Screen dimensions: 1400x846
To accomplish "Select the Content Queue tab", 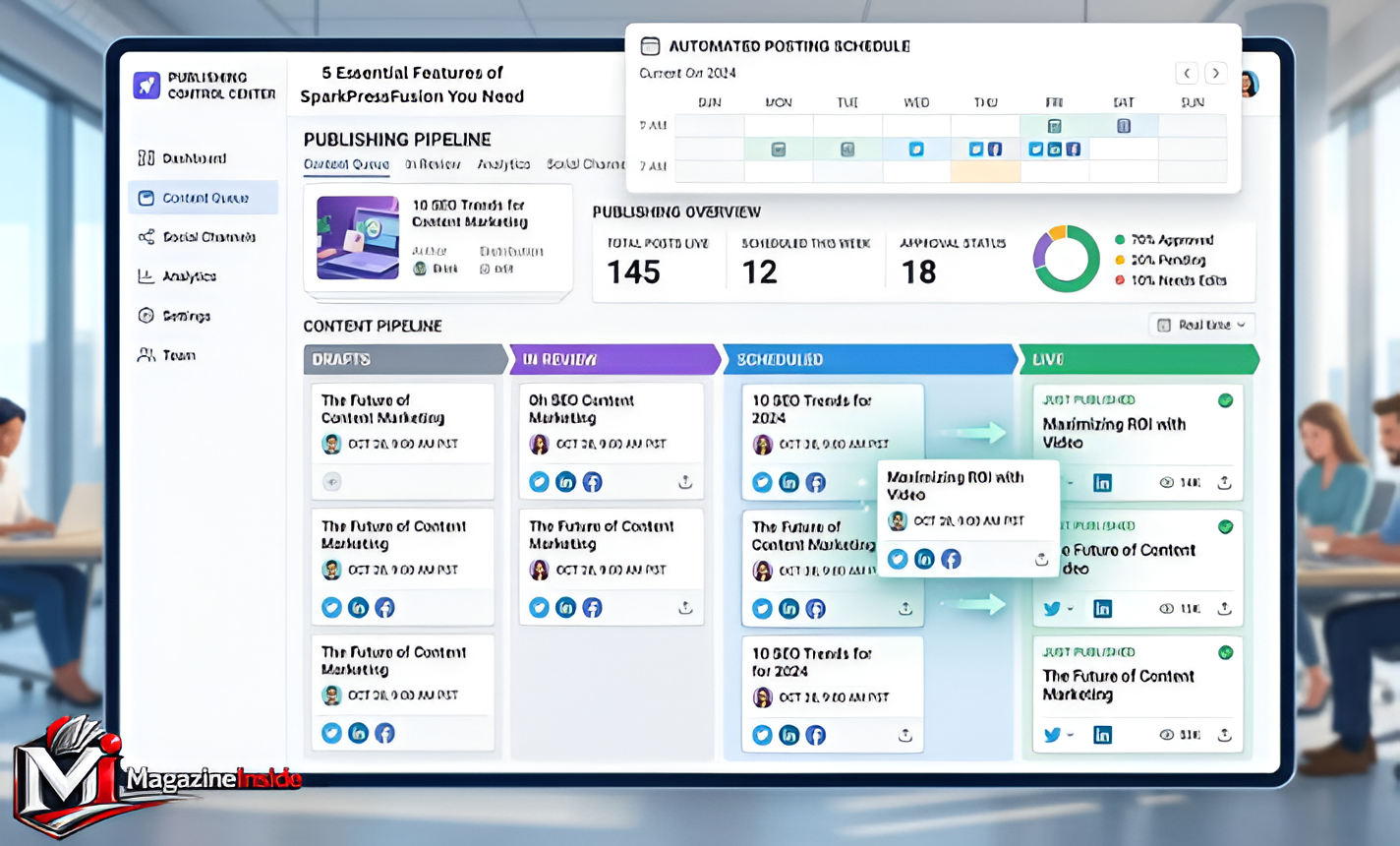I will point(346,164).
